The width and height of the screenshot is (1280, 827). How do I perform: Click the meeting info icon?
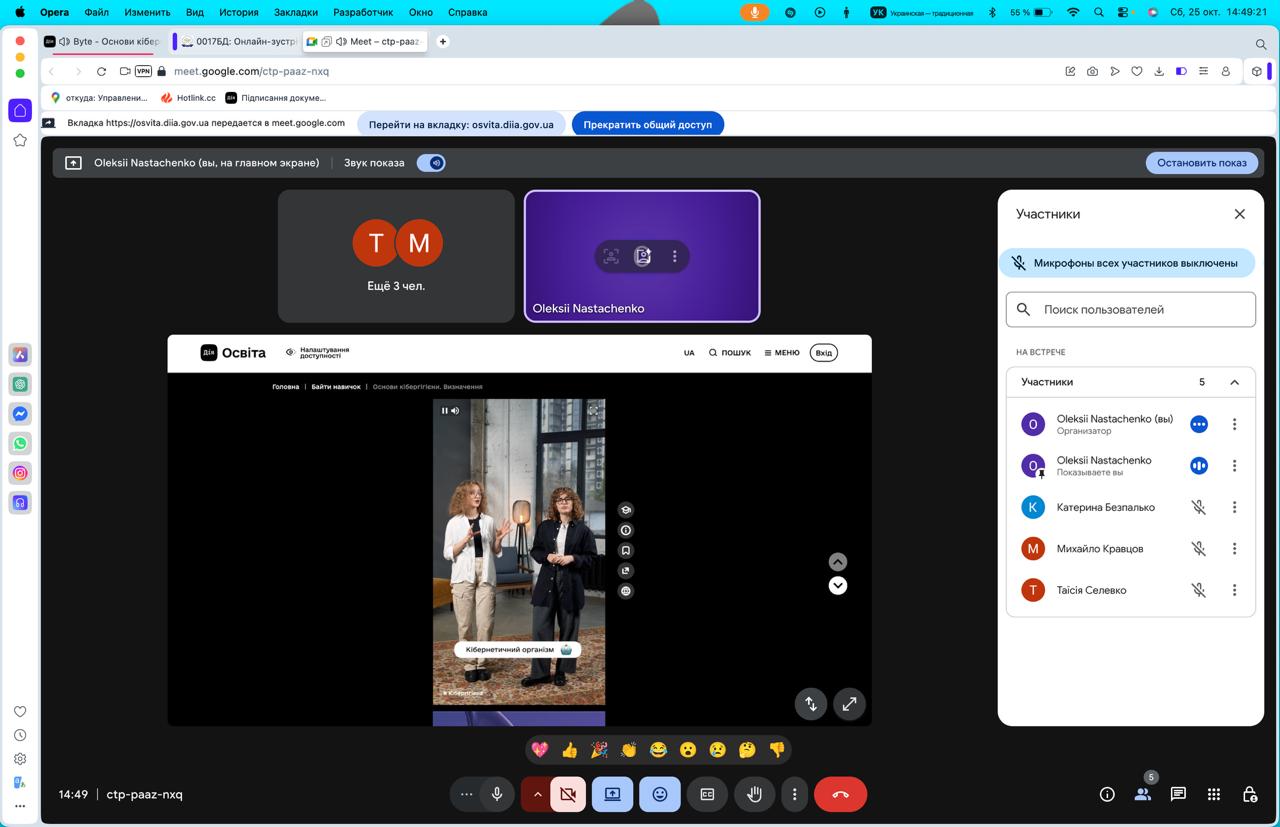[1107, 794]
